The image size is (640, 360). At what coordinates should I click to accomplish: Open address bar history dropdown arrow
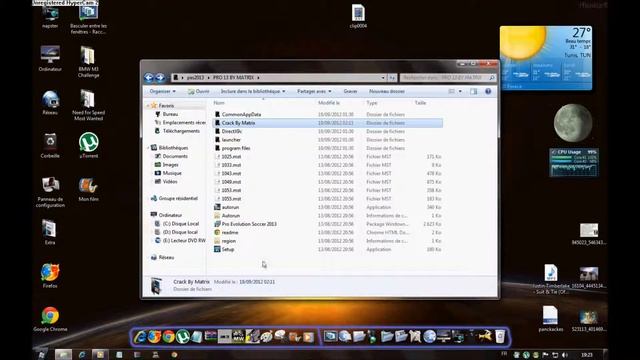[x=383, y=78]
